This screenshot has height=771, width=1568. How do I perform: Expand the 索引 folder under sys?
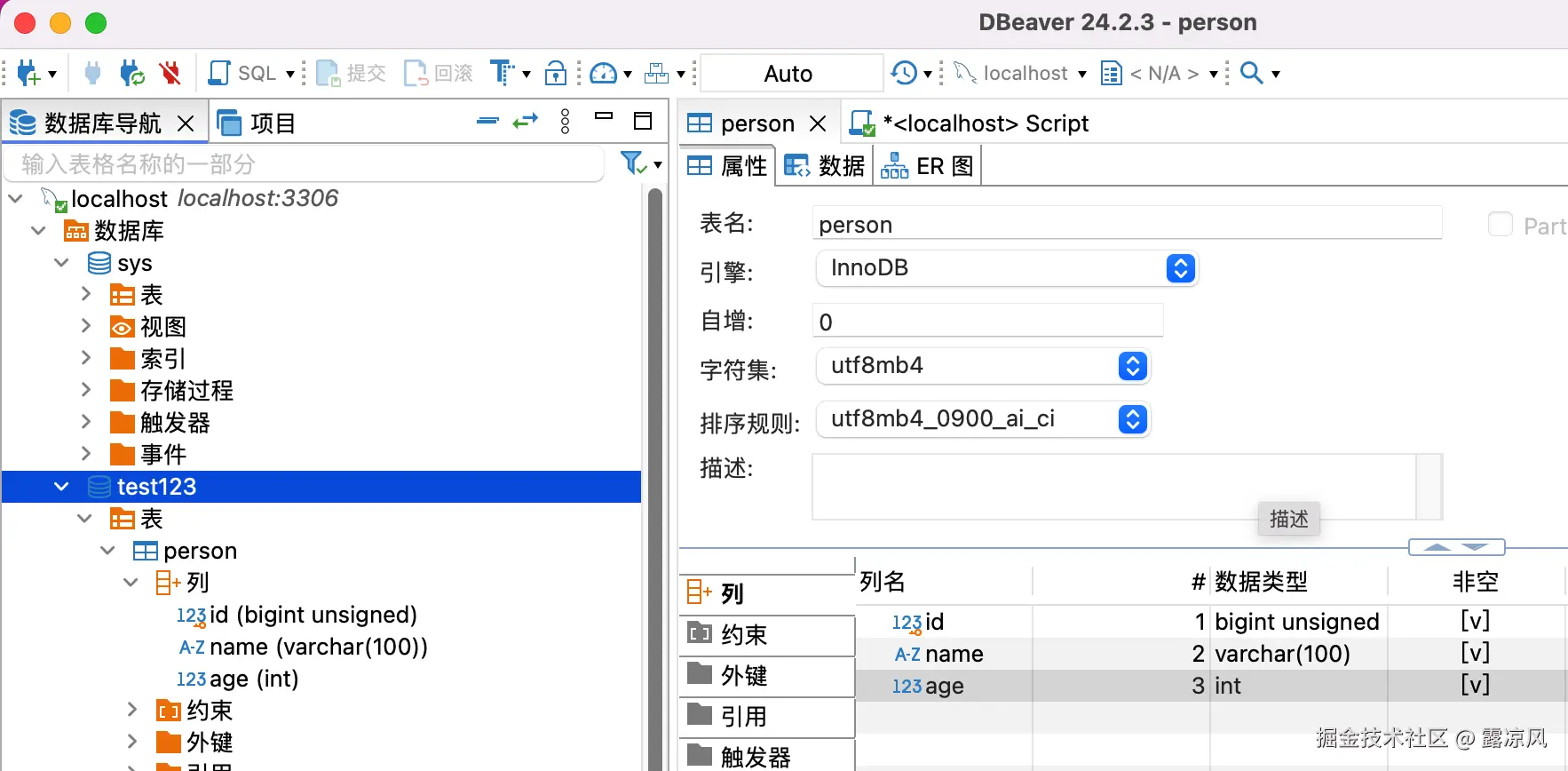click(x=86, y=358)
